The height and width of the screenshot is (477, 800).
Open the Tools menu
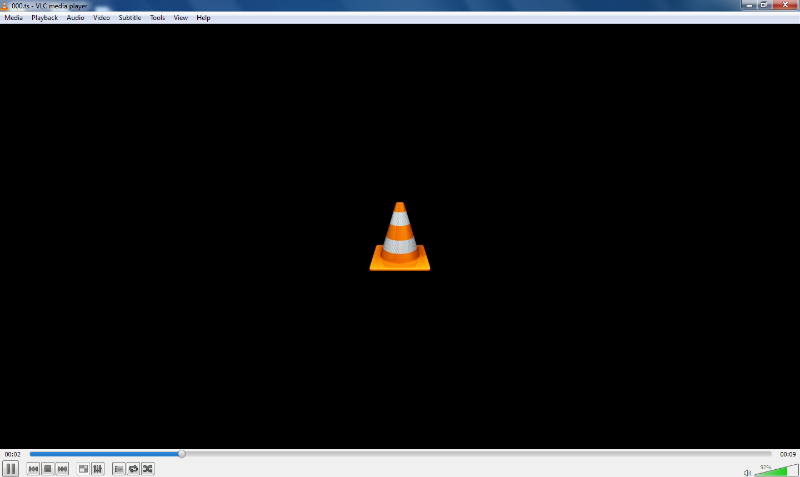coord(157,17)
